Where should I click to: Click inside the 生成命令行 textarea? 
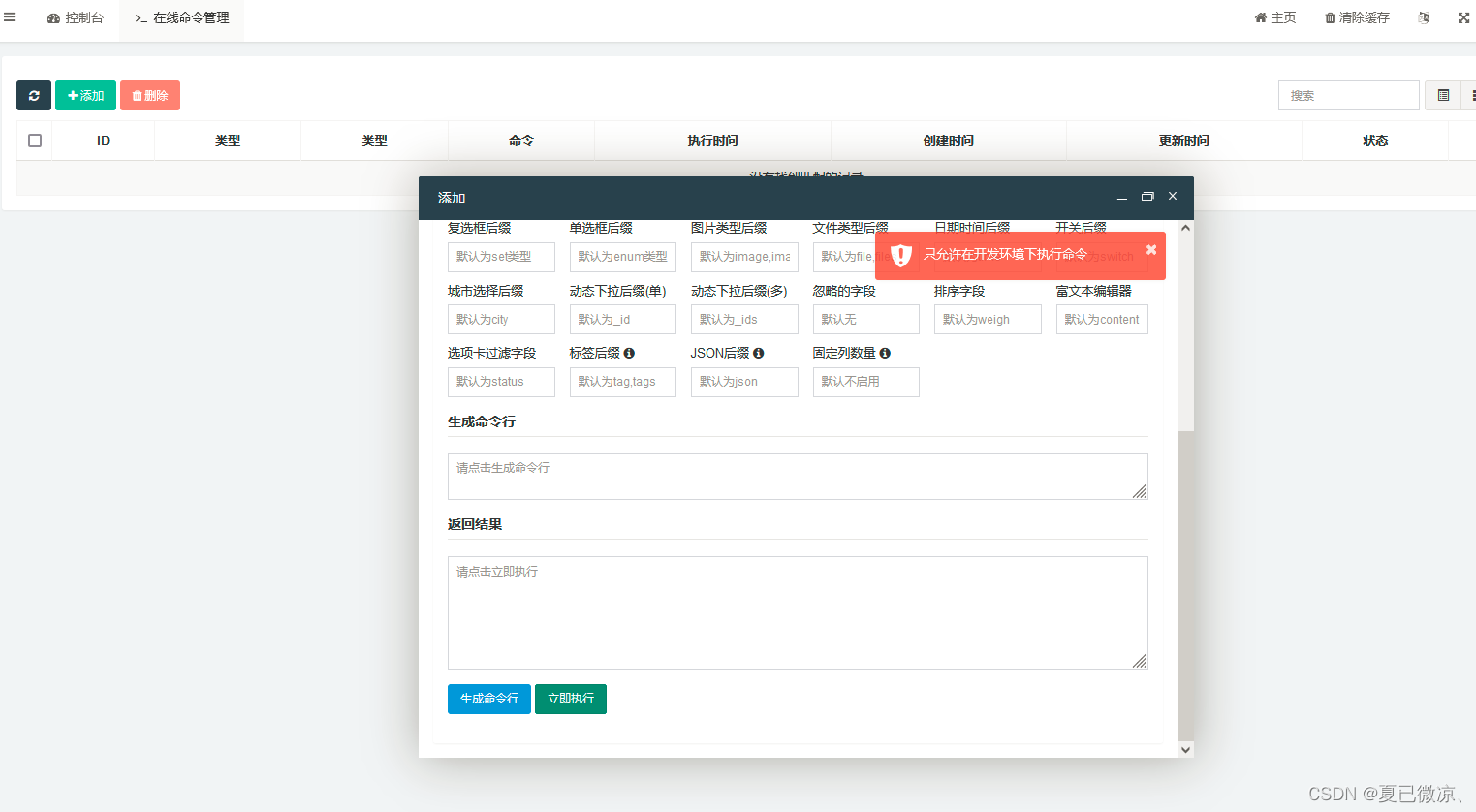[798, 477]
